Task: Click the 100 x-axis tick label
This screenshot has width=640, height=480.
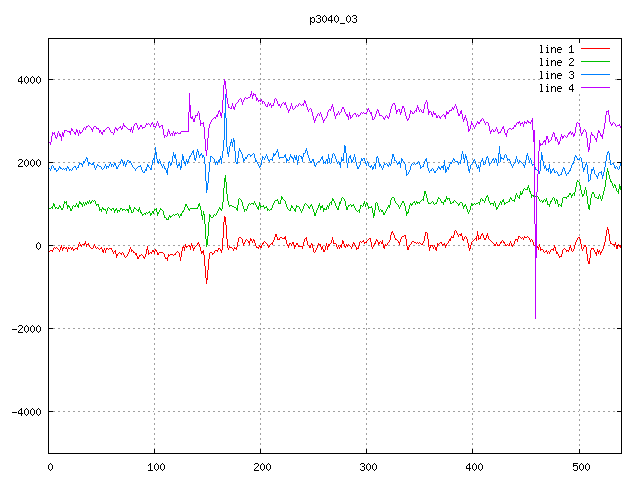Action: point(155,466)
